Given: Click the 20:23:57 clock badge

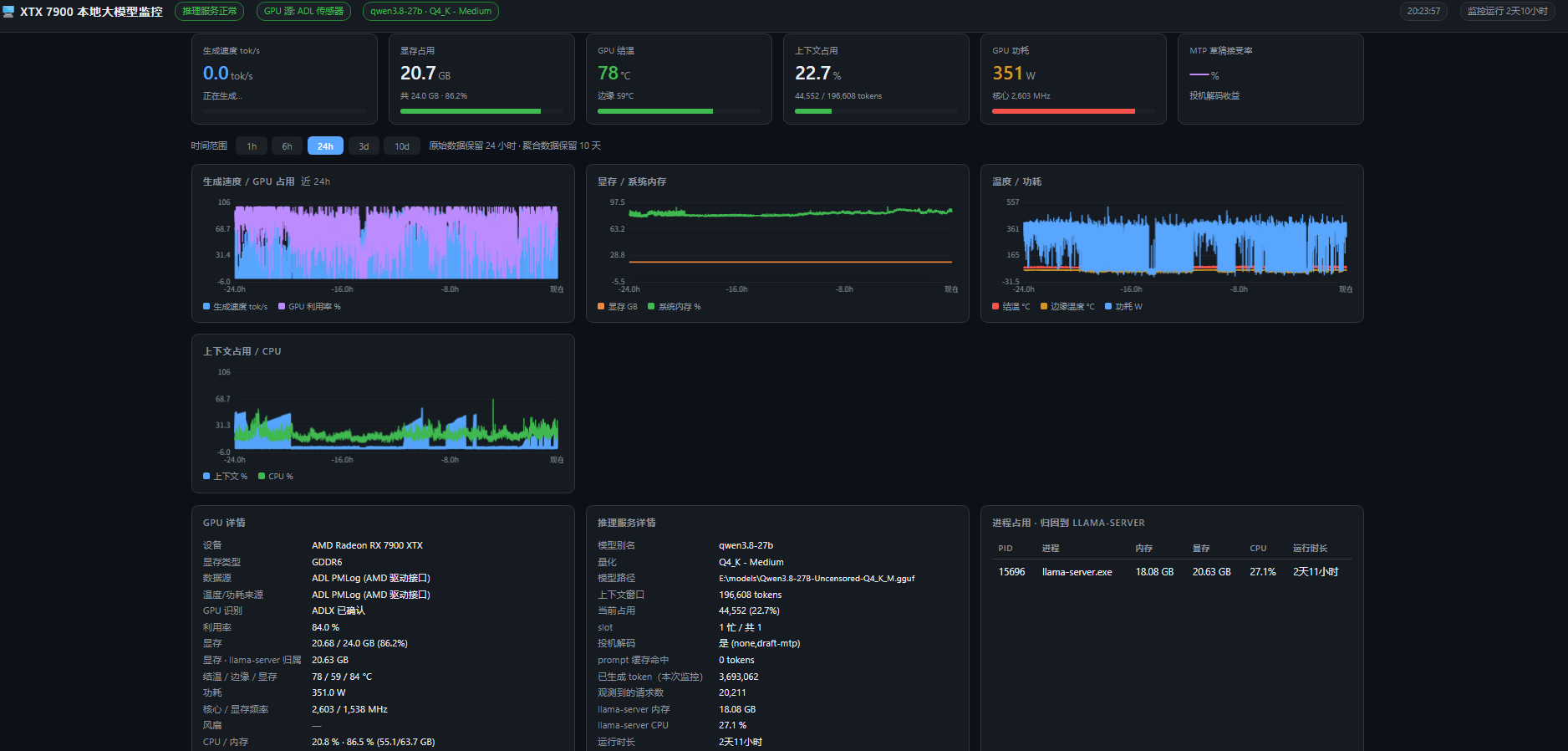Looking at the screenshot, I should click(x=1423, y=11).
